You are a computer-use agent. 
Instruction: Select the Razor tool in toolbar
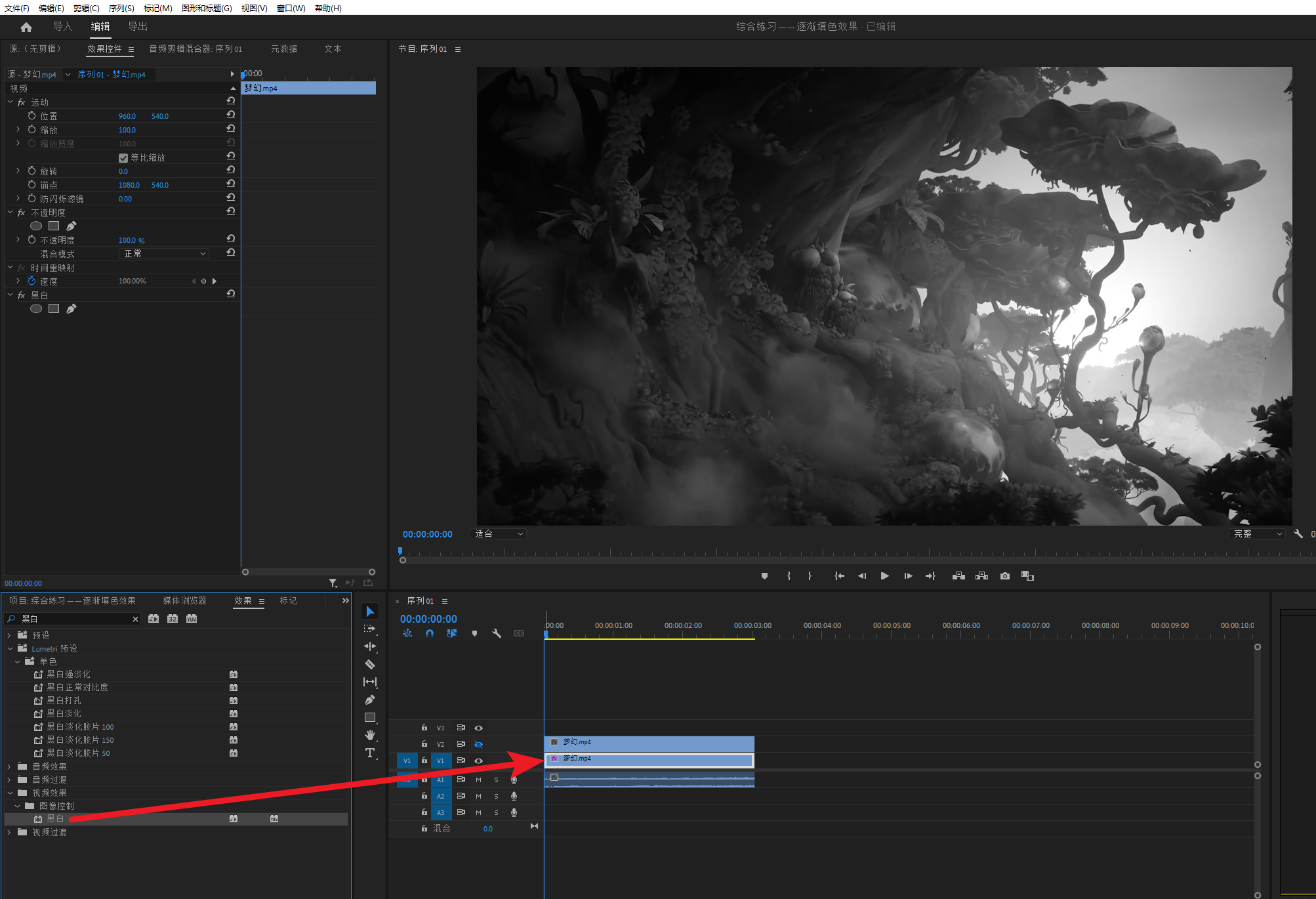point(370,664)
